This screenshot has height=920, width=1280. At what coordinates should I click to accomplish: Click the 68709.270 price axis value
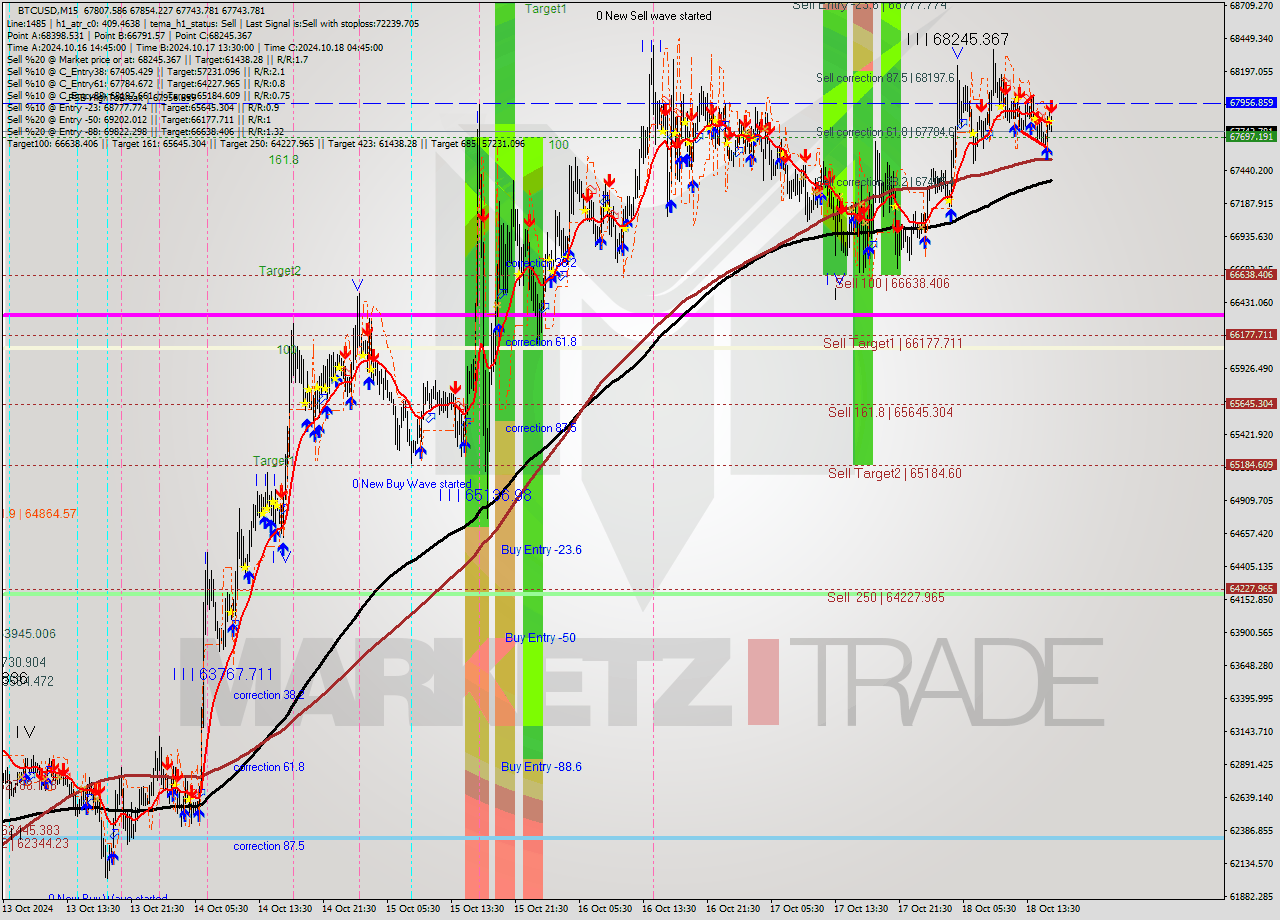pos(1251,6)
